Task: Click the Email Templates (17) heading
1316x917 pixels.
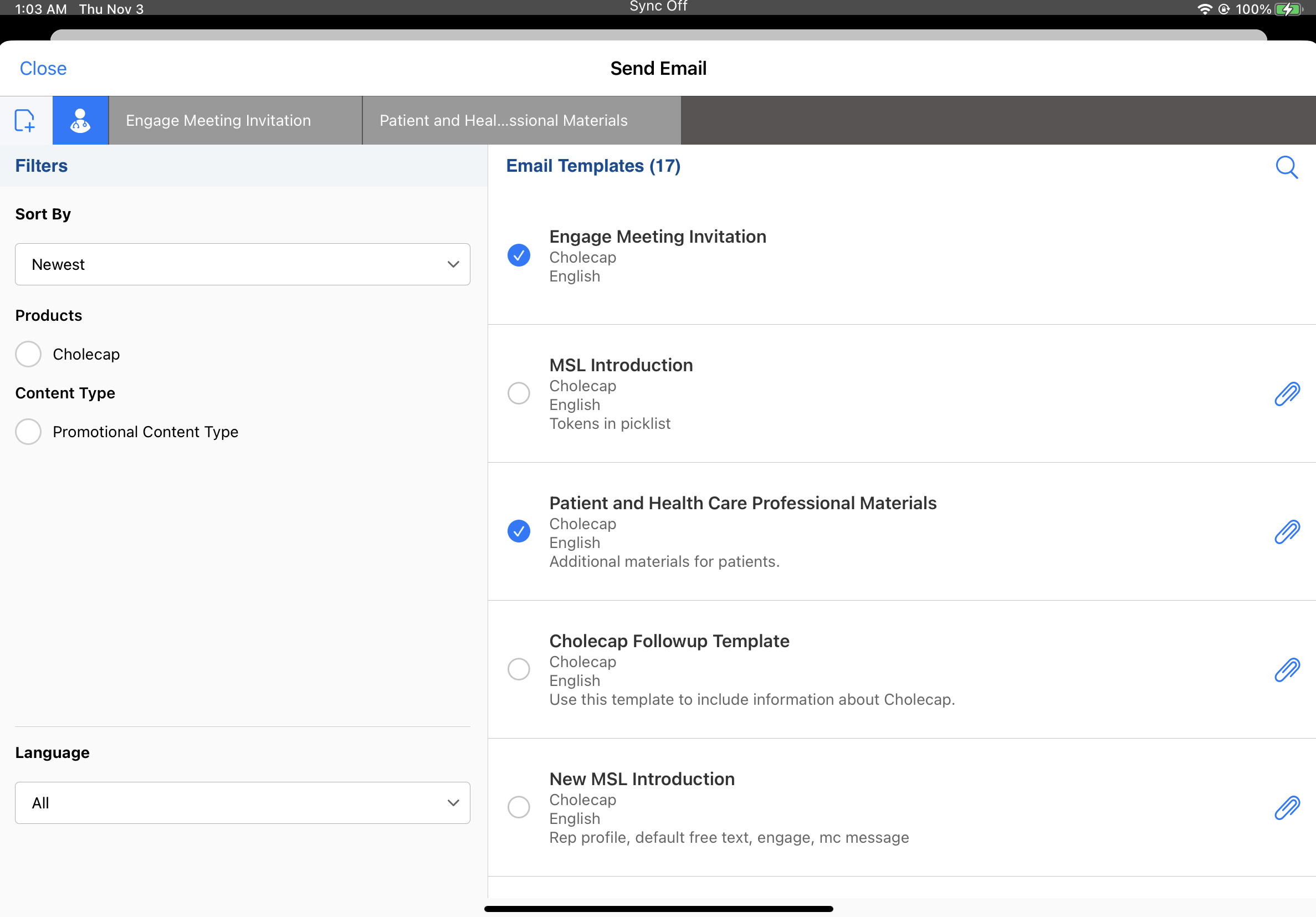Action: pyautogui.click(x=593, y=166)
